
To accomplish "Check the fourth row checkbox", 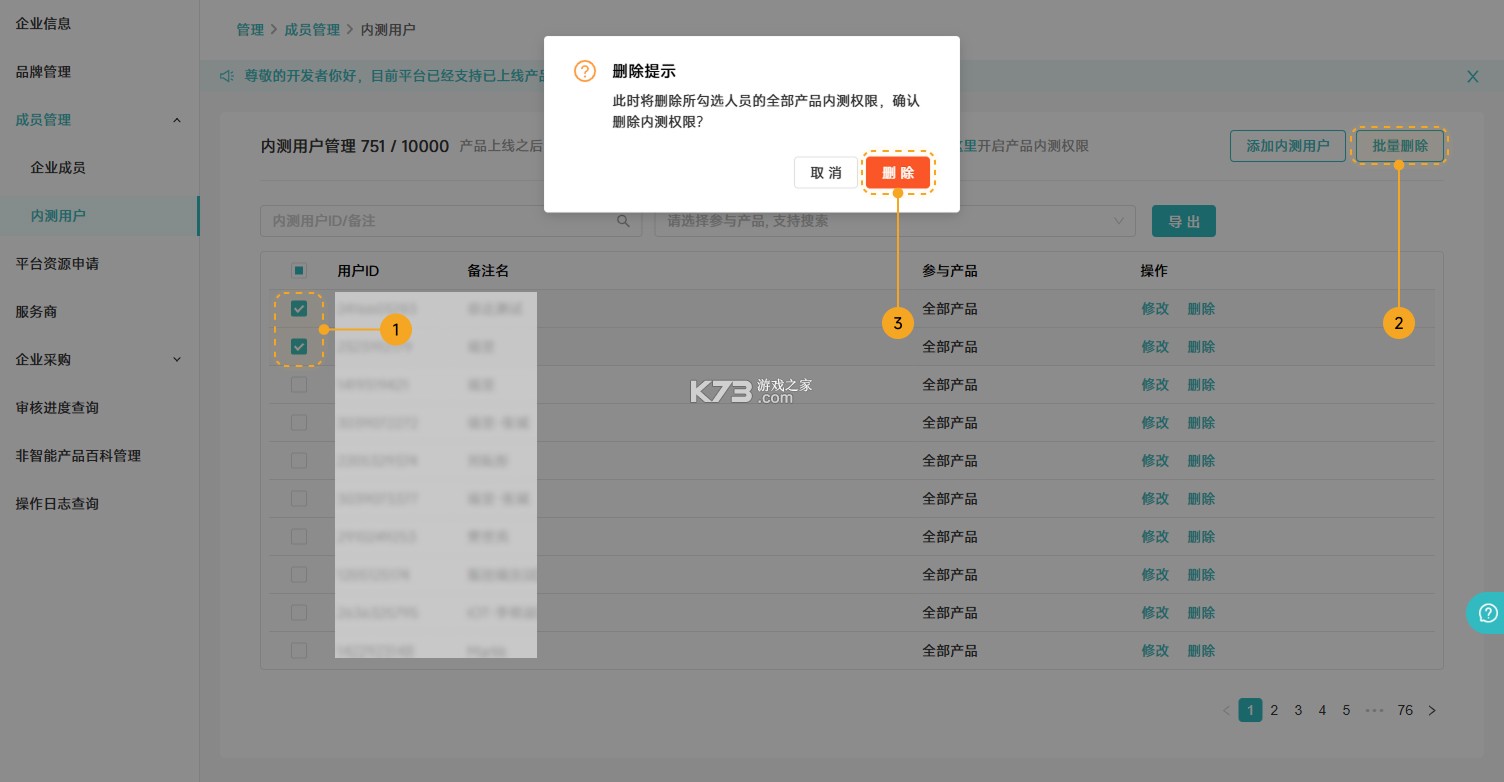I will tap(299, 422).
